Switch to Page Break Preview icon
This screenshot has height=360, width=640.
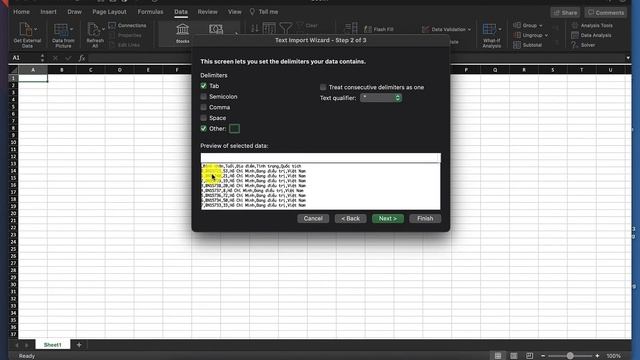529,356
